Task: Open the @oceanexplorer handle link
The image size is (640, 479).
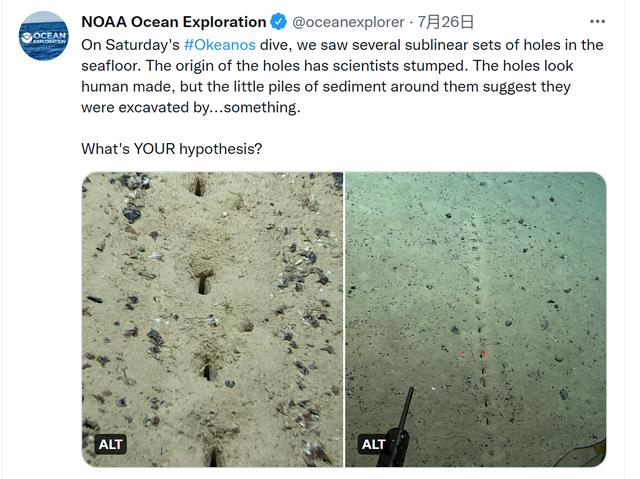Action: point(348,21)
